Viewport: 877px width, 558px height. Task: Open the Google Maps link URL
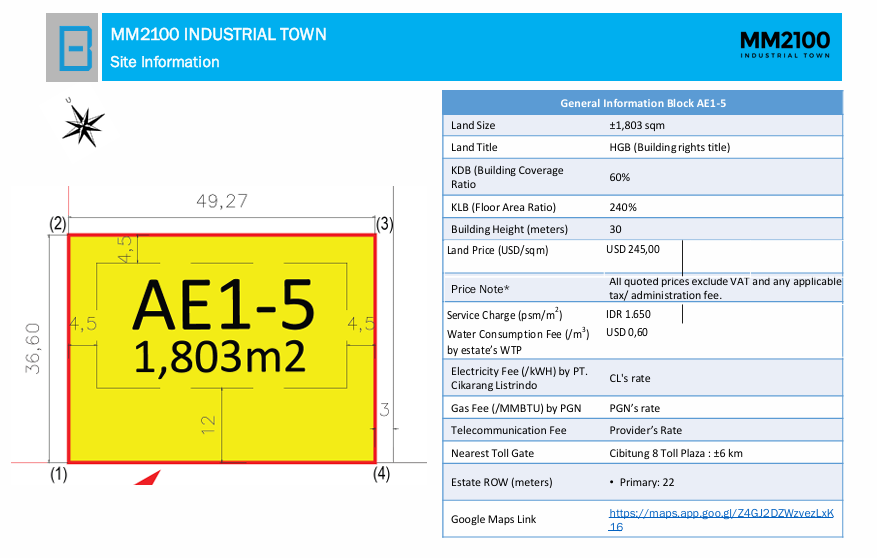coord(721,519)
